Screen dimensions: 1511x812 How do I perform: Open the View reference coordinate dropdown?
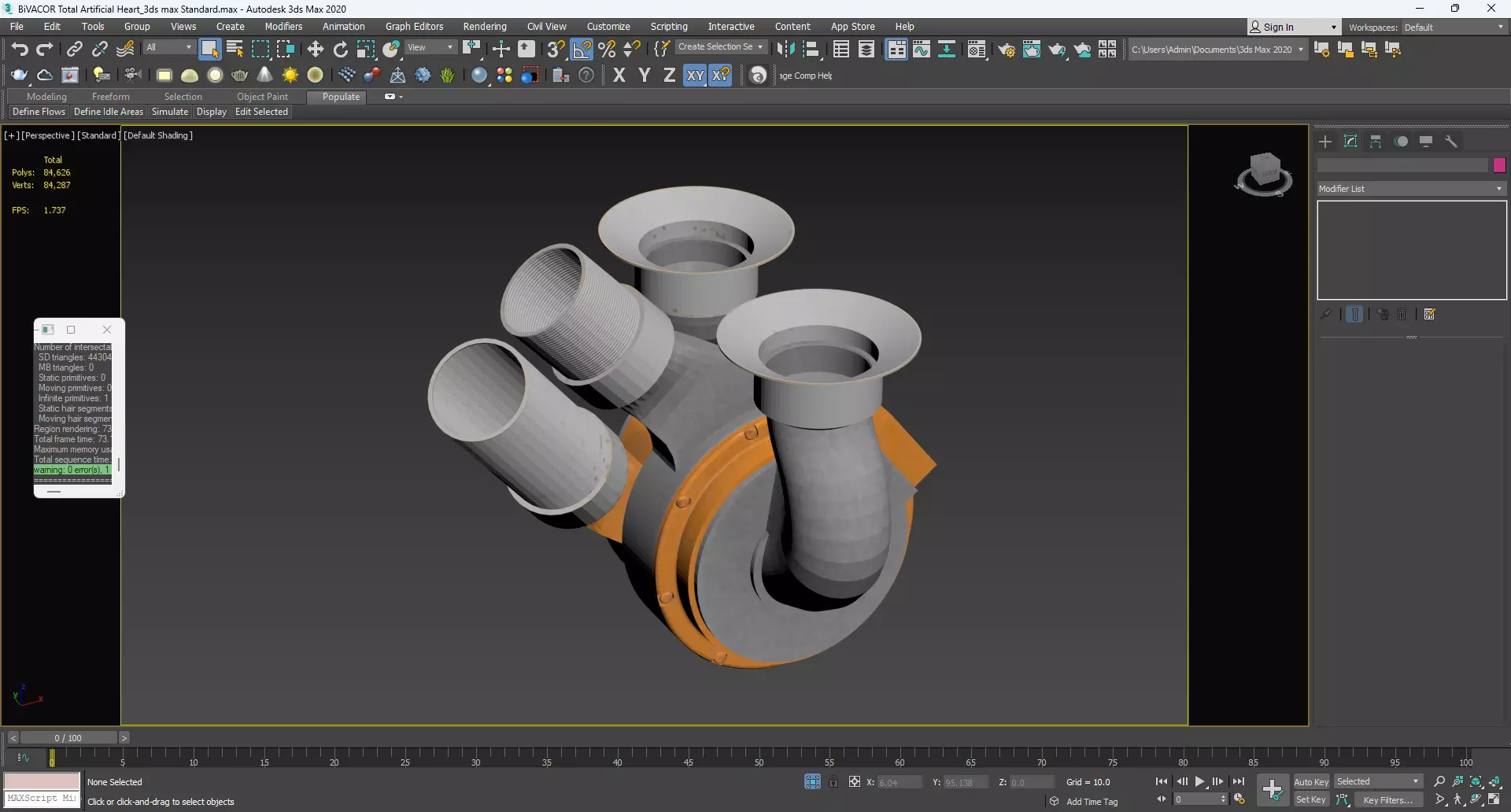430,47
